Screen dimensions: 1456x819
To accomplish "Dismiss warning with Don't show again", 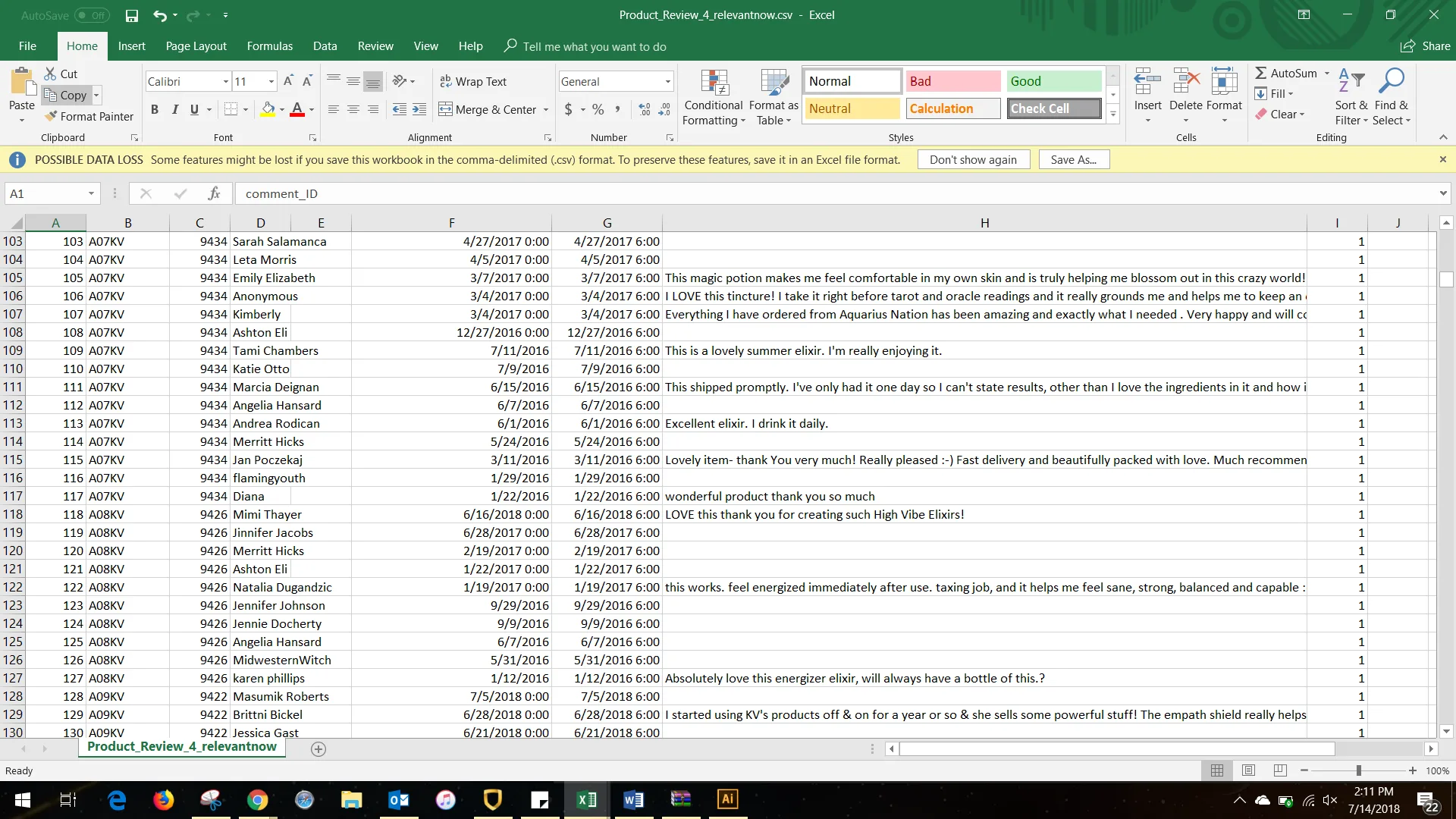I will tap(973, 159).
